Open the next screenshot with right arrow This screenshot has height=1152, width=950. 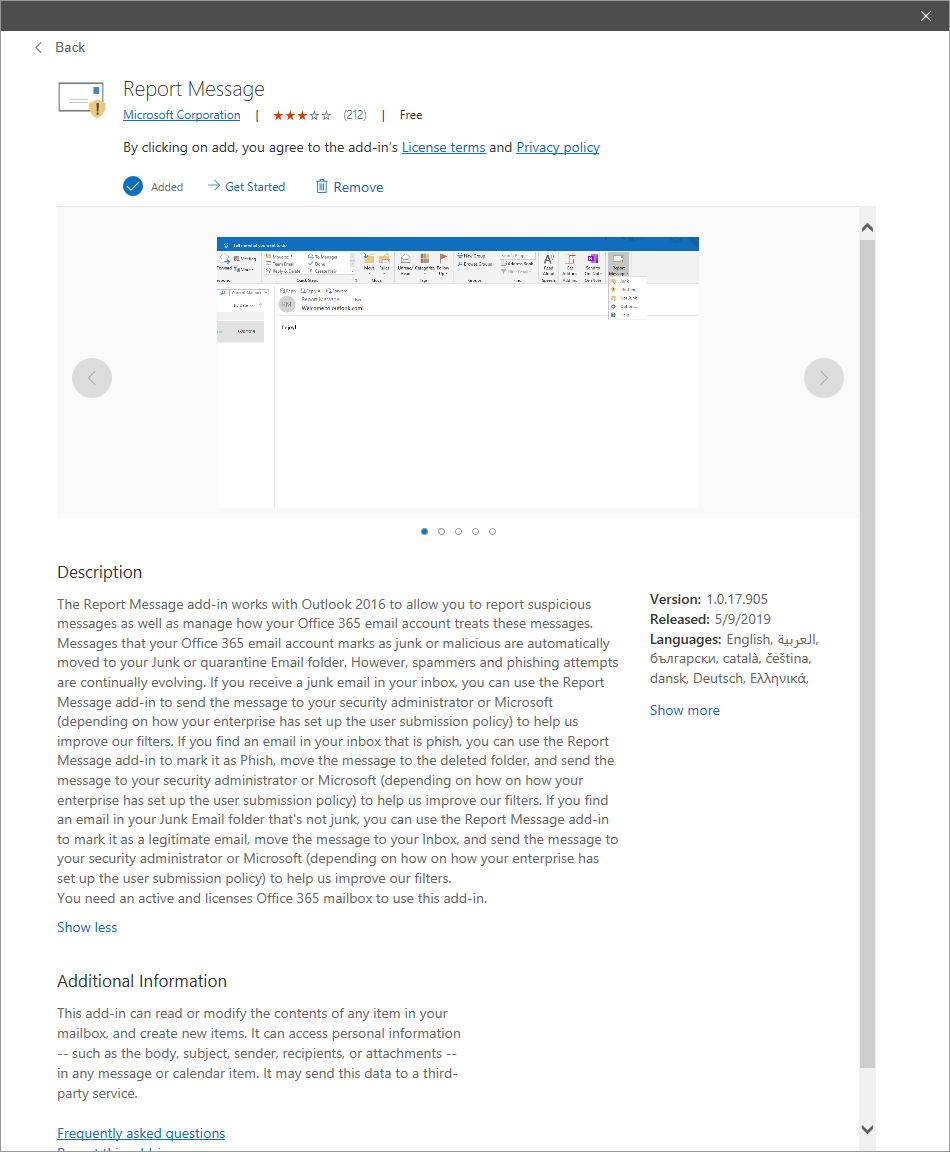tap(823, 378)
